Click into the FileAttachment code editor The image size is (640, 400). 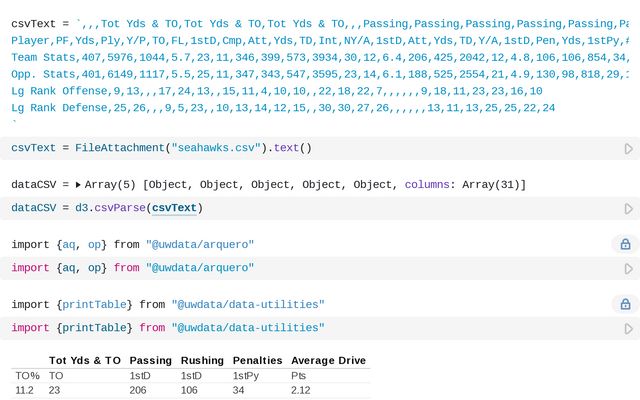point(400,148)
